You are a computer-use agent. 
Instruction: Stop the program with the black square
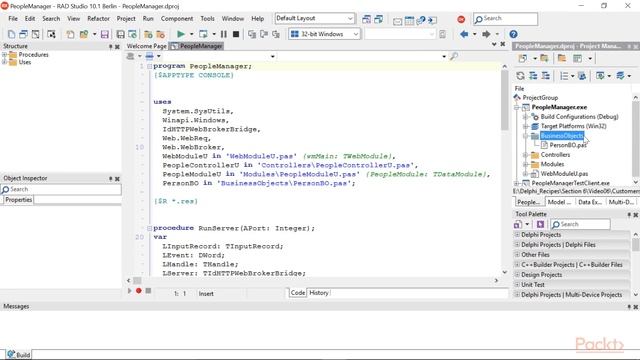click(236, 34)
